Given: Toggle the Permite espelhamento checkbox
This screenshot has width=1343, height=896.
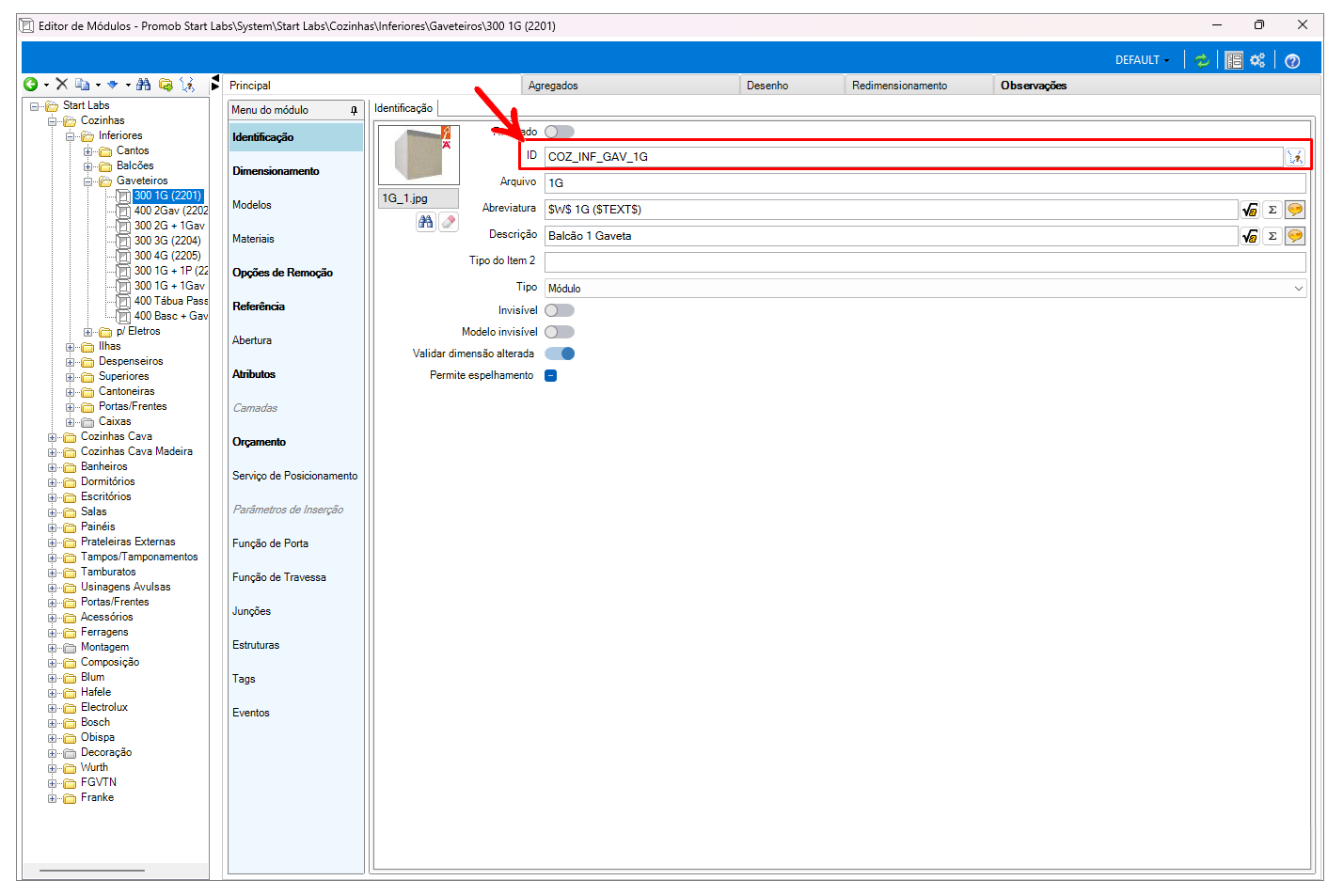Looking at the screenshot, I should (551, 375).
